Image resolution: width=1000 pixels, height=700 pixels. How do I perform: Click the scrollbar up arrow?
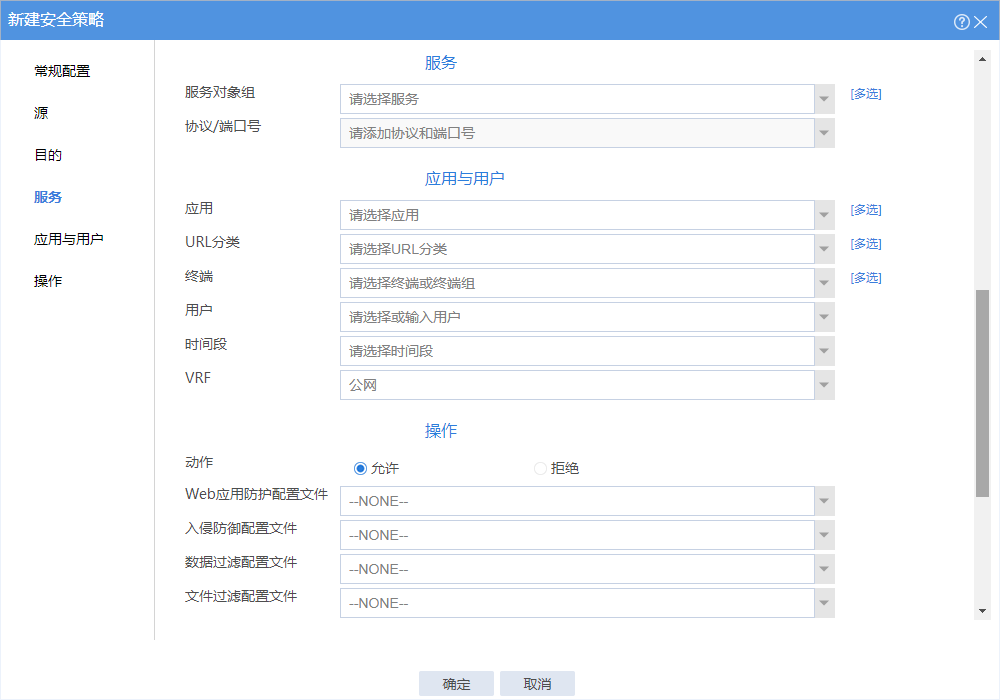[x=982, y=57]
